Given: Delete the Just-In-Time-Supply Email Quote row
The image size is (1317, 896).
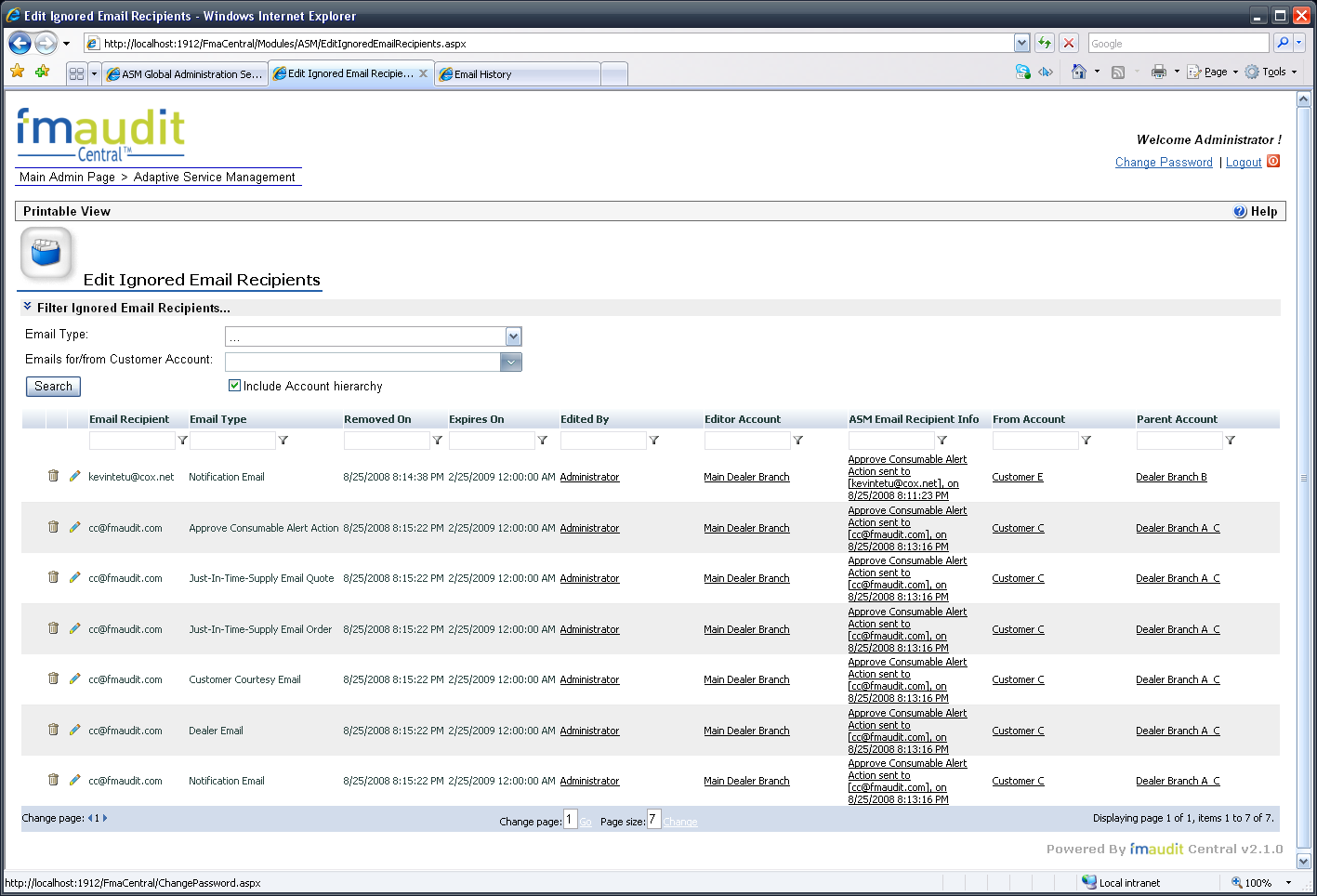Looking at the screenshot, I should (53, 577).
